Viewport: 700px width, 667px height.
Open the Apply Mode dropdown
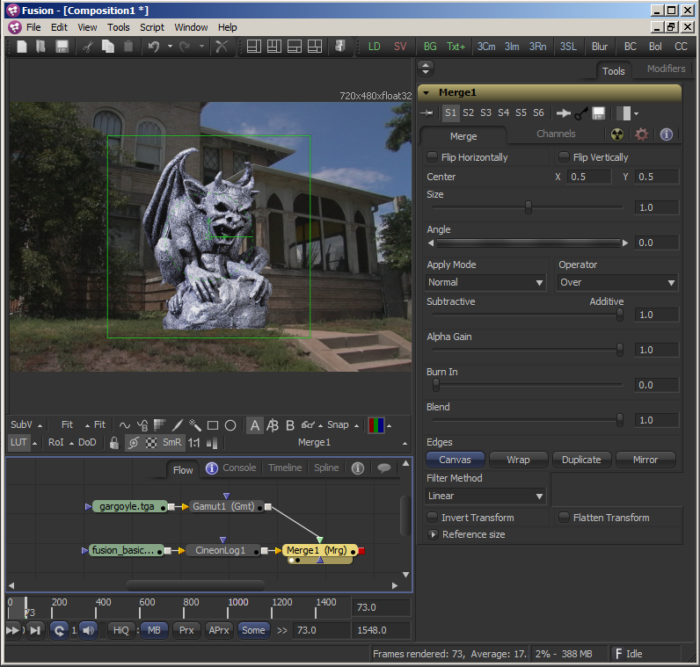(x=486, y=283)
